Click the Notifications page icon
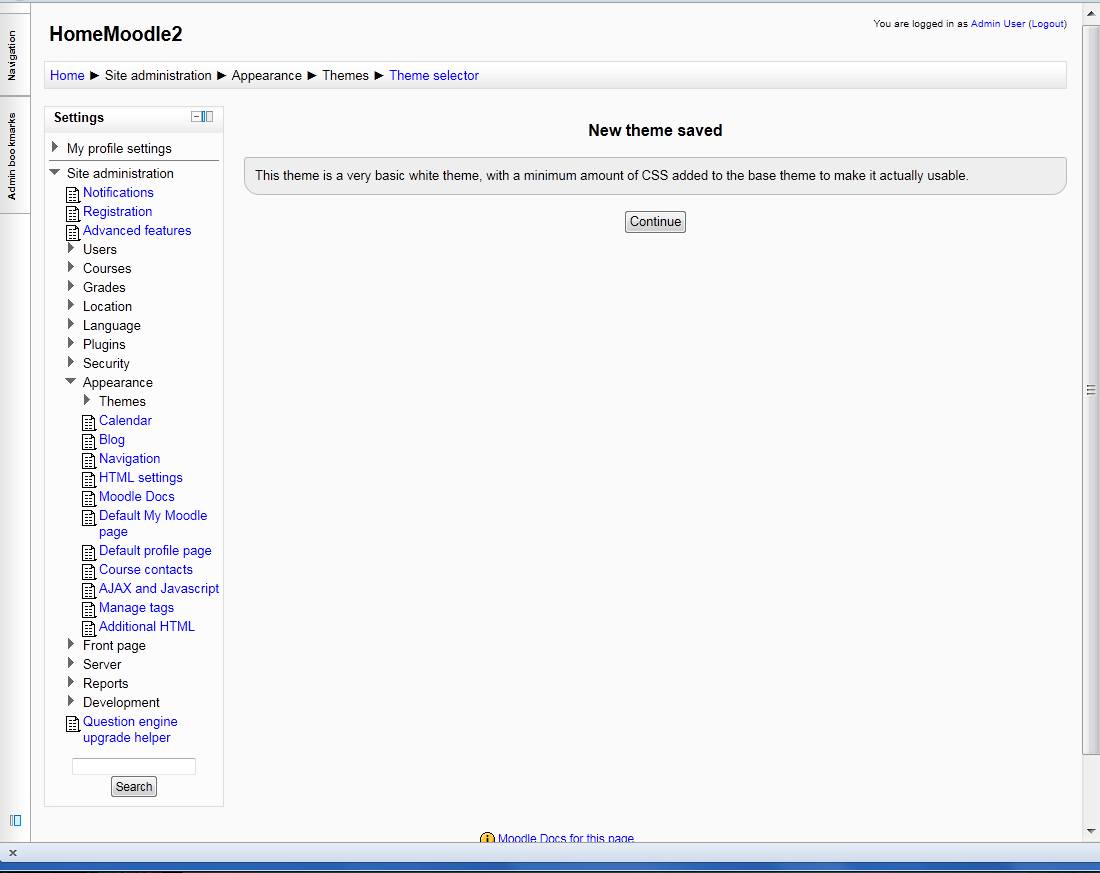This screenshot has height=873, width=1100. point(72,194)
